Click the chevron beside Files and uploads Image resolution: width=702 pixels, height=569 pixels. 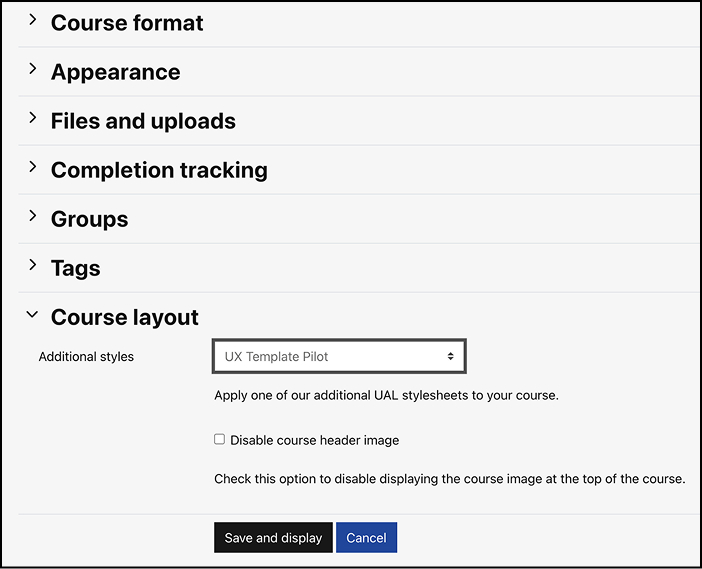coord(32,119)
